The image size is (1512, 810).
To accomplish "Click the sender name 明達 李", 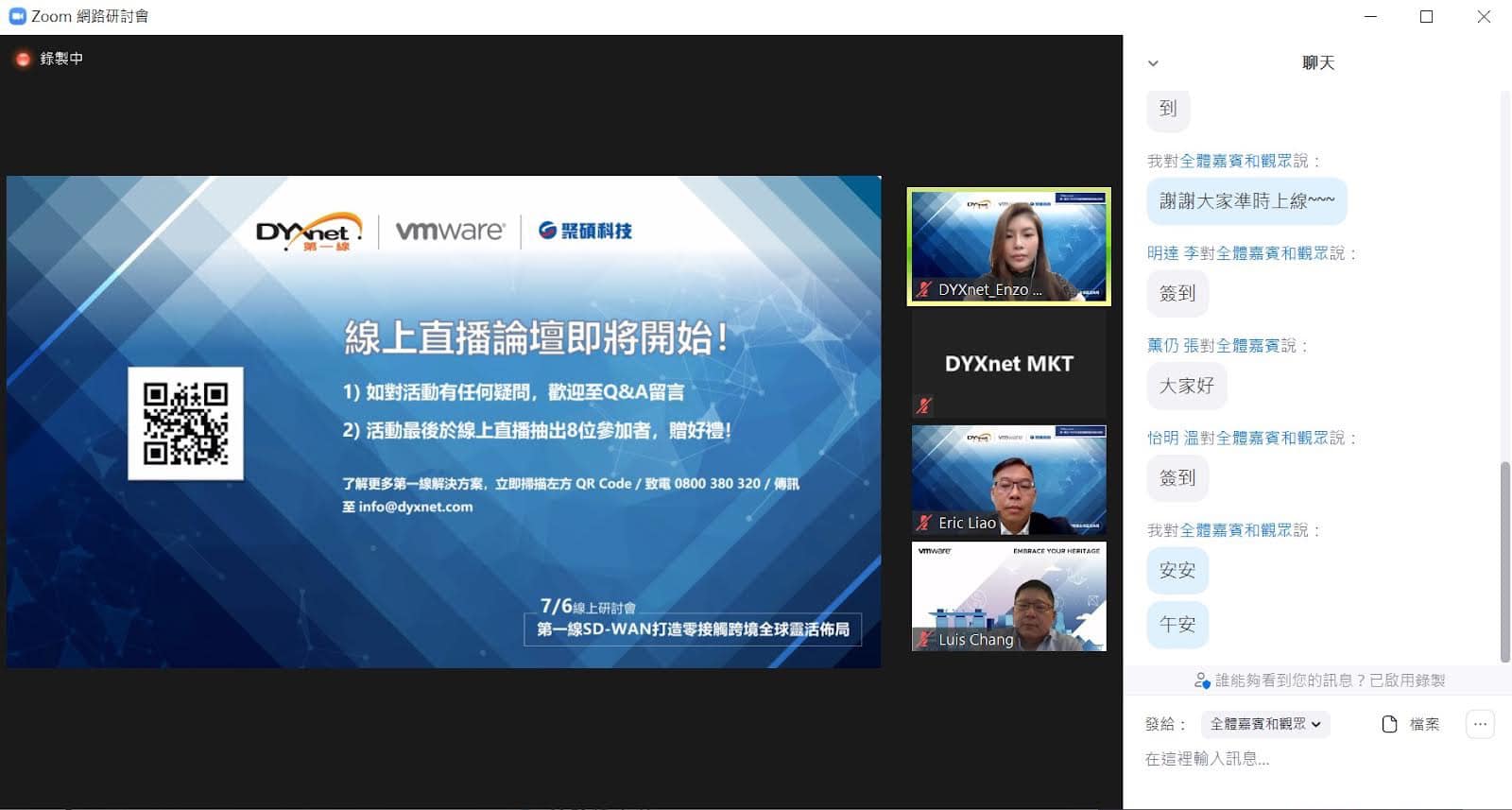I will 1172,253.
